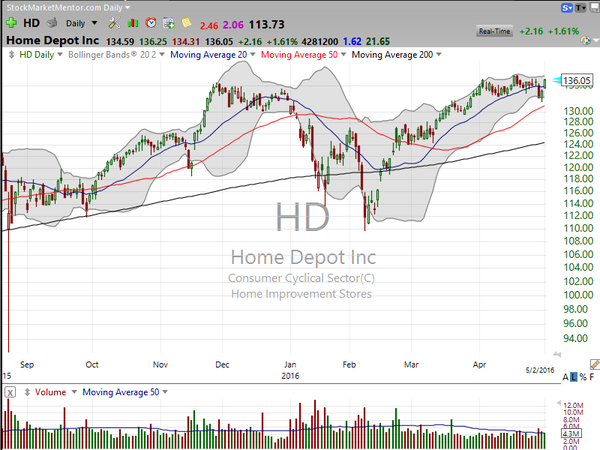Click the Real-Time button
This screenshot has height=450, width=600.
pos(494,31)
